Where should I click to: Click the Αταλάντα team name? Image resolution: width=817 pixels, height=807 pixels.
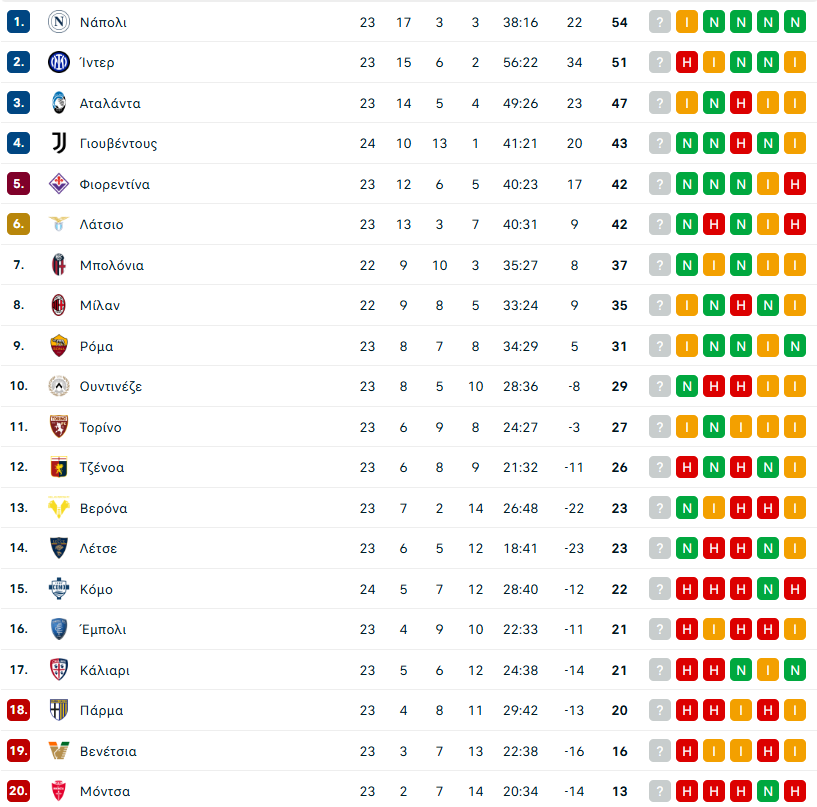coord(110,103)
